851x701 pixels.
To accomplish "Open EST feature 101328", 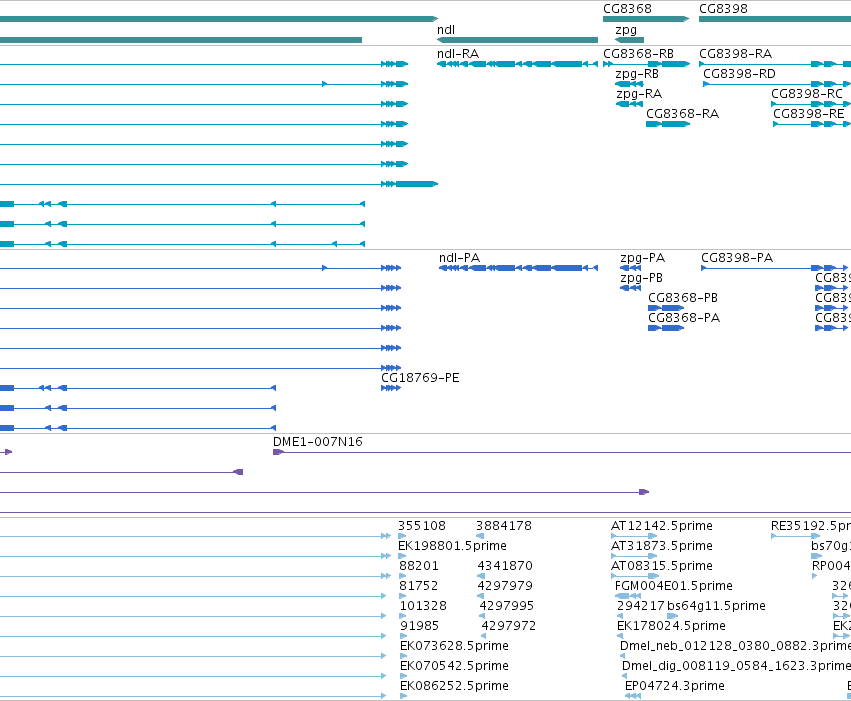I will (x=423, y=606).
